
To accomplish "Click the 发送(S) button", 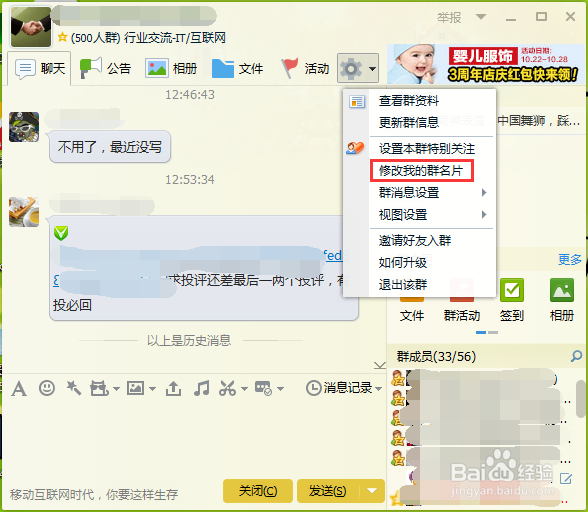I will tap(328, 491).
